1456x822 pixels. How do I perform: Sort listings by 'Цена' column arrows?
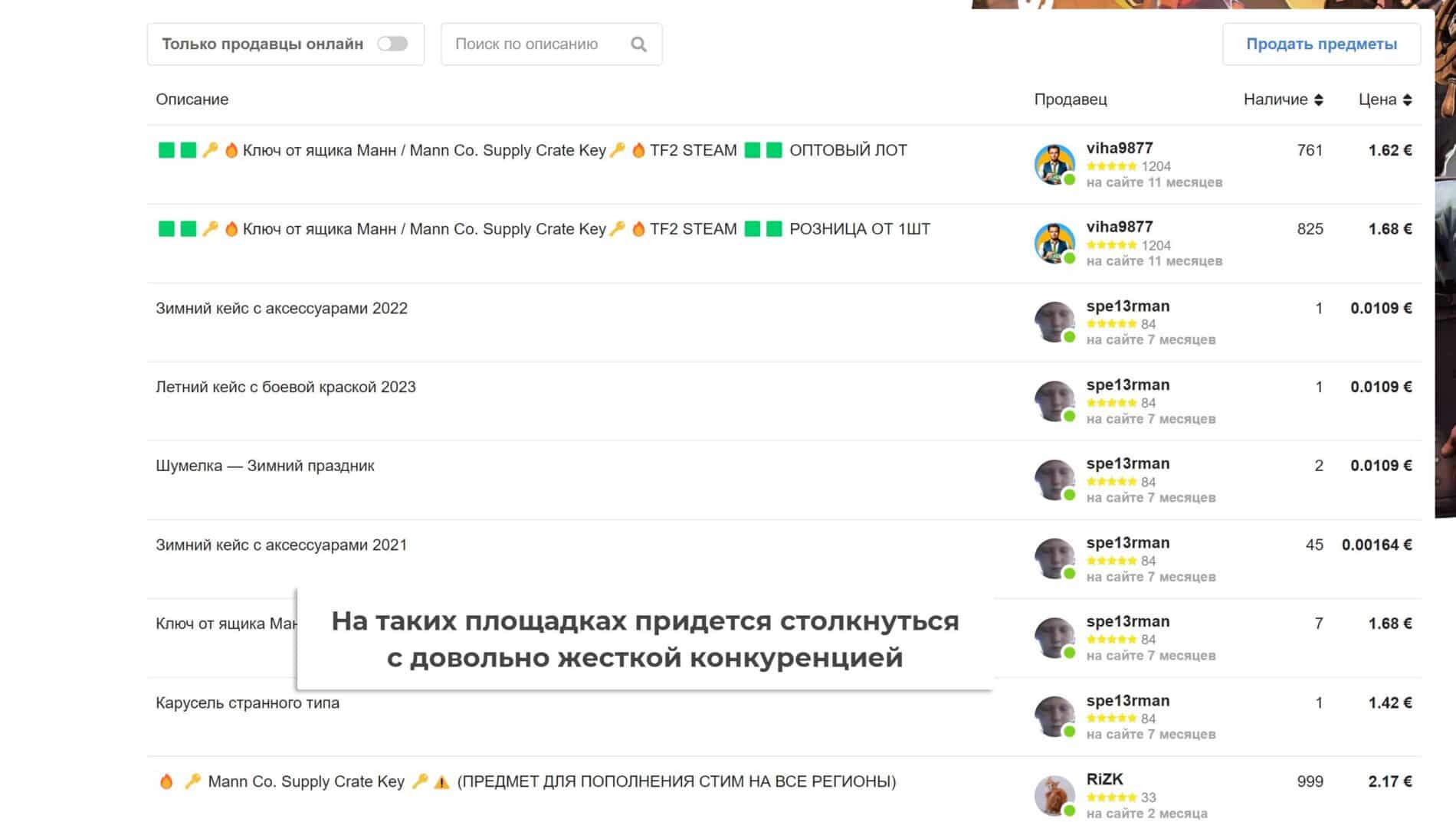coord(1407,100)
